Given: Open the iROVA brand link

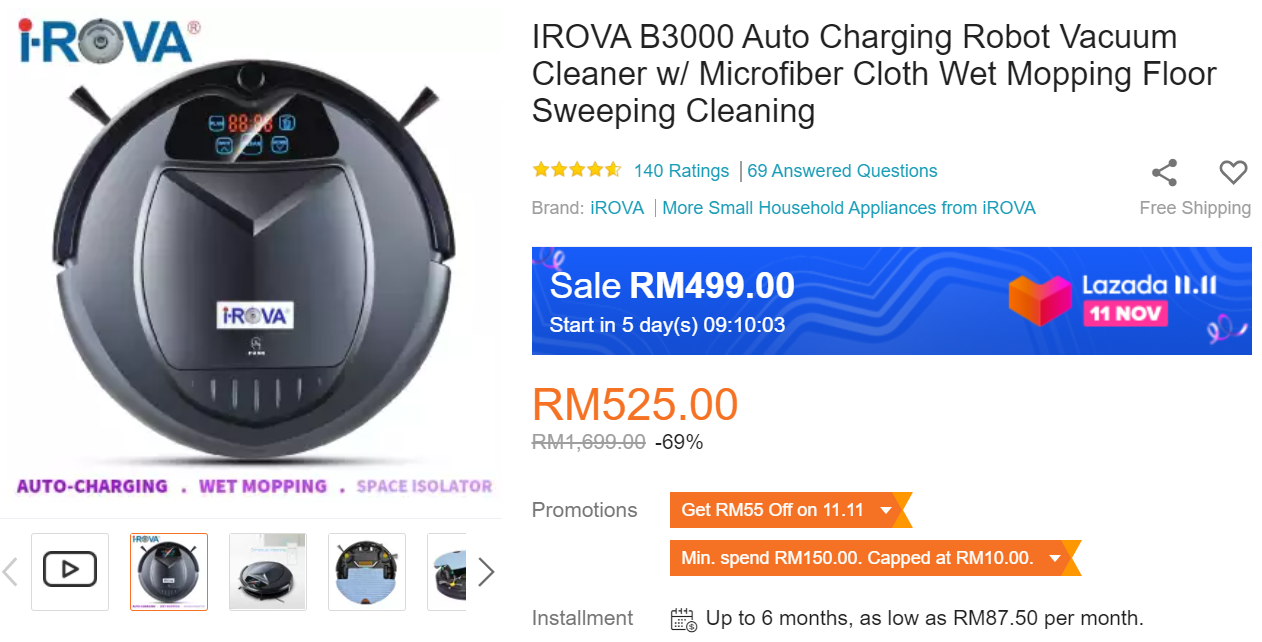Looking at the screenshot, I should pos(617,208).
